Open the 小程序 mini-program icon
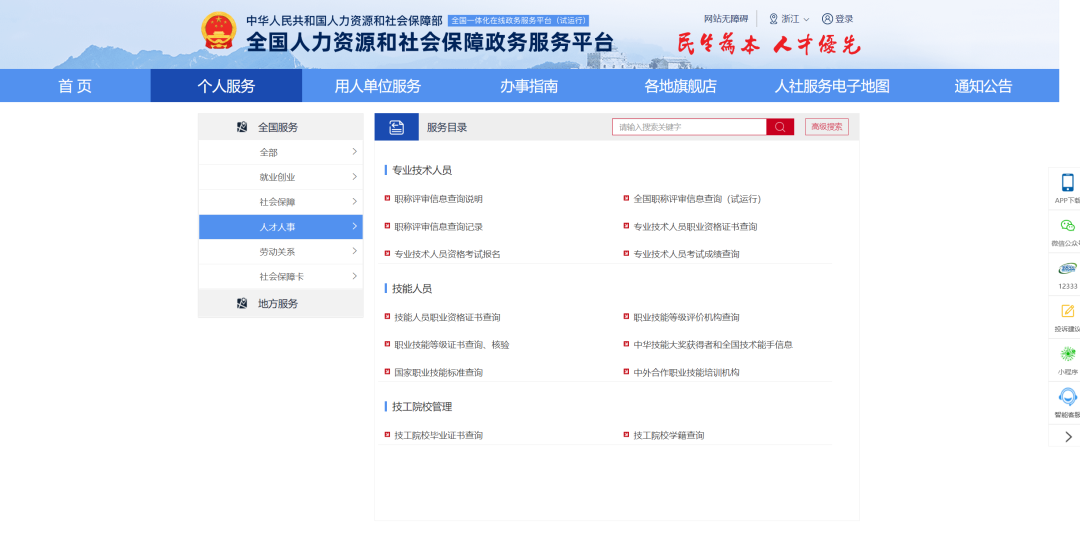 (x=1068, y=354)
